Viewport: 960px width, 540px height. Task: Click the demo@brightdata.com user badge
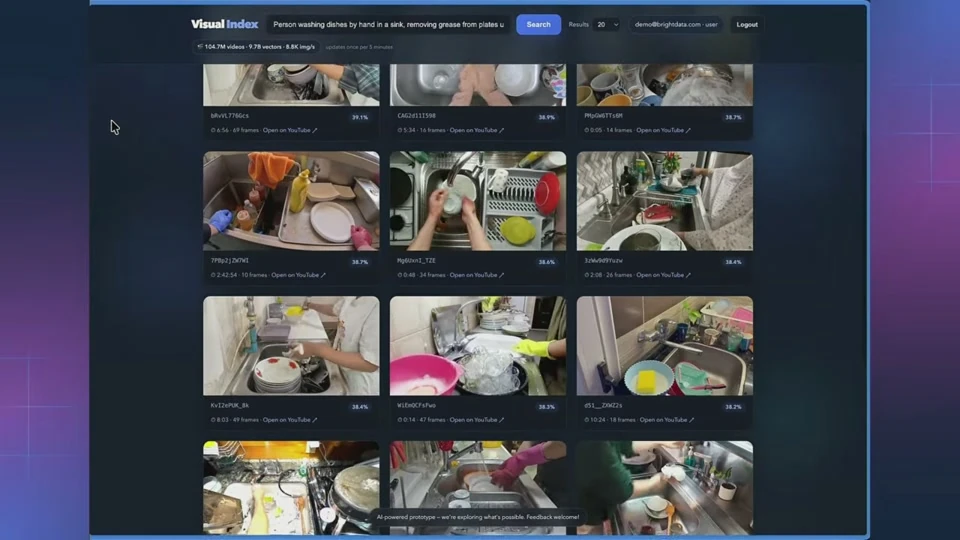point(676,24)
